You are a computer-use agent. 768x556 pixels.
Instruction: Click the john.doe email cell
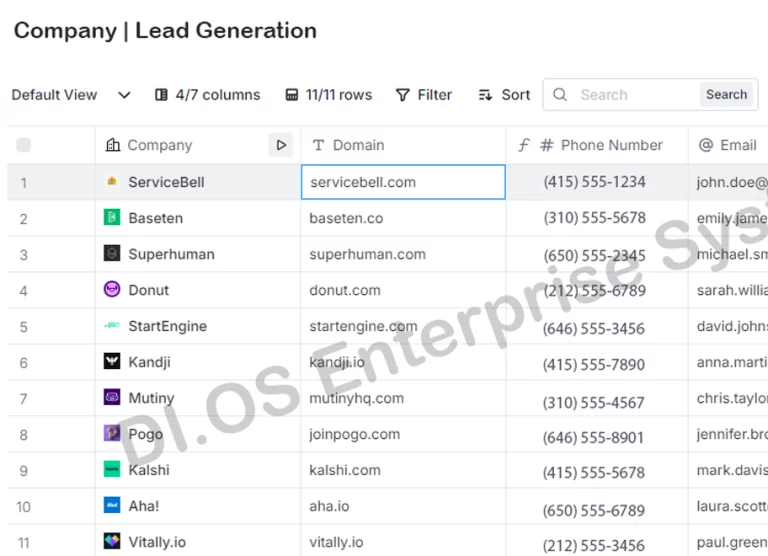[x=728, y=182]
